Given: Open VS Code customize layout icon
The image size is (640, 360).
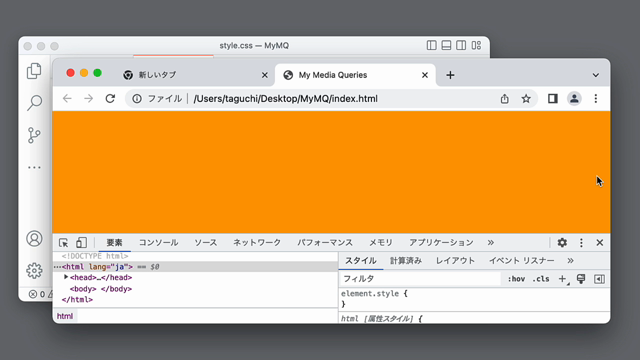Looking at the screenshot, I should pos(476,45).
